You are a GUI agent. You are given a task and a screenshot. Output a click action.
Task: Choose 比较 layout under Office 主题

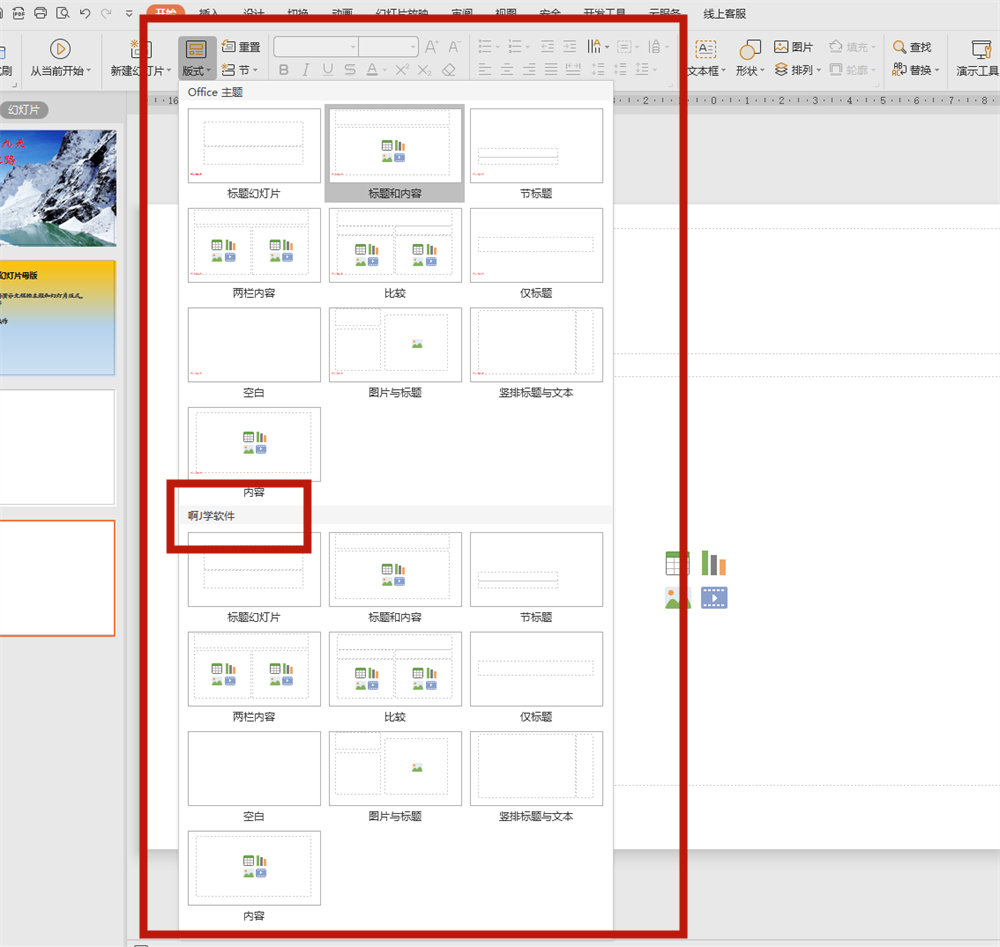click(395, 253)
